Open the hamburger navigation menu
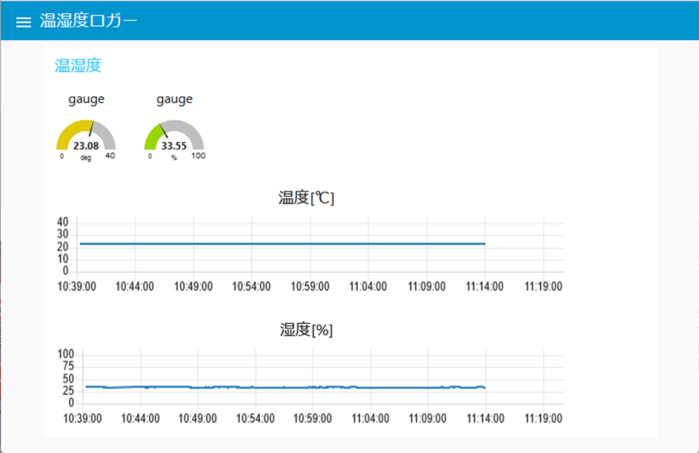699x453 pixels. pos(23,22)
